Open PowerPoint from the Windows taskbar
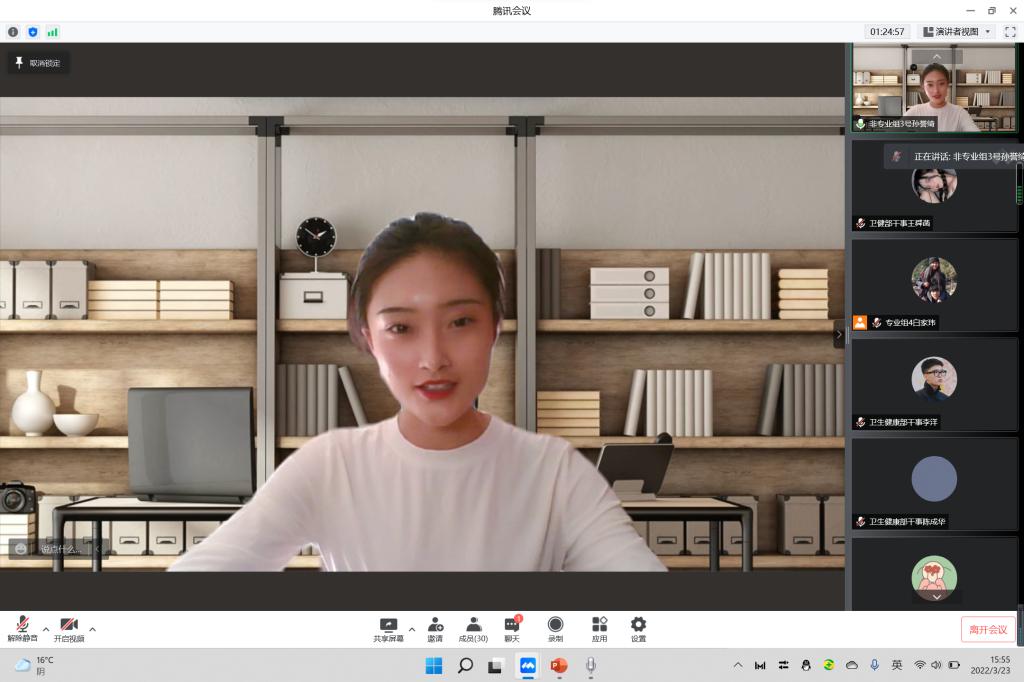Image resolution: width=1024 pixels, height=682 pixels. tap(558, 665)
